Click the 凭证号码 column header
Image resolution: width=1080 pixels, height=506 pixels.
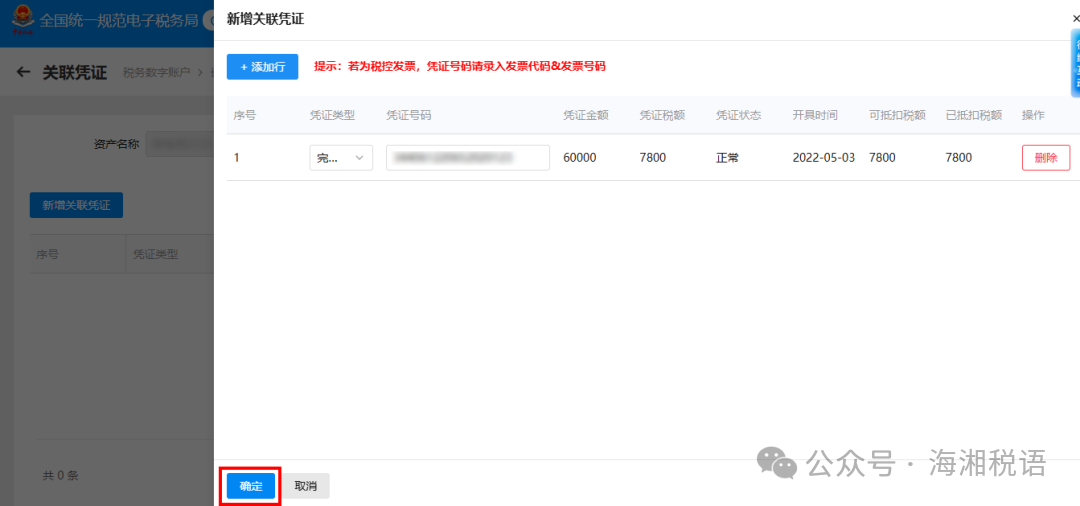pos(408,115)
